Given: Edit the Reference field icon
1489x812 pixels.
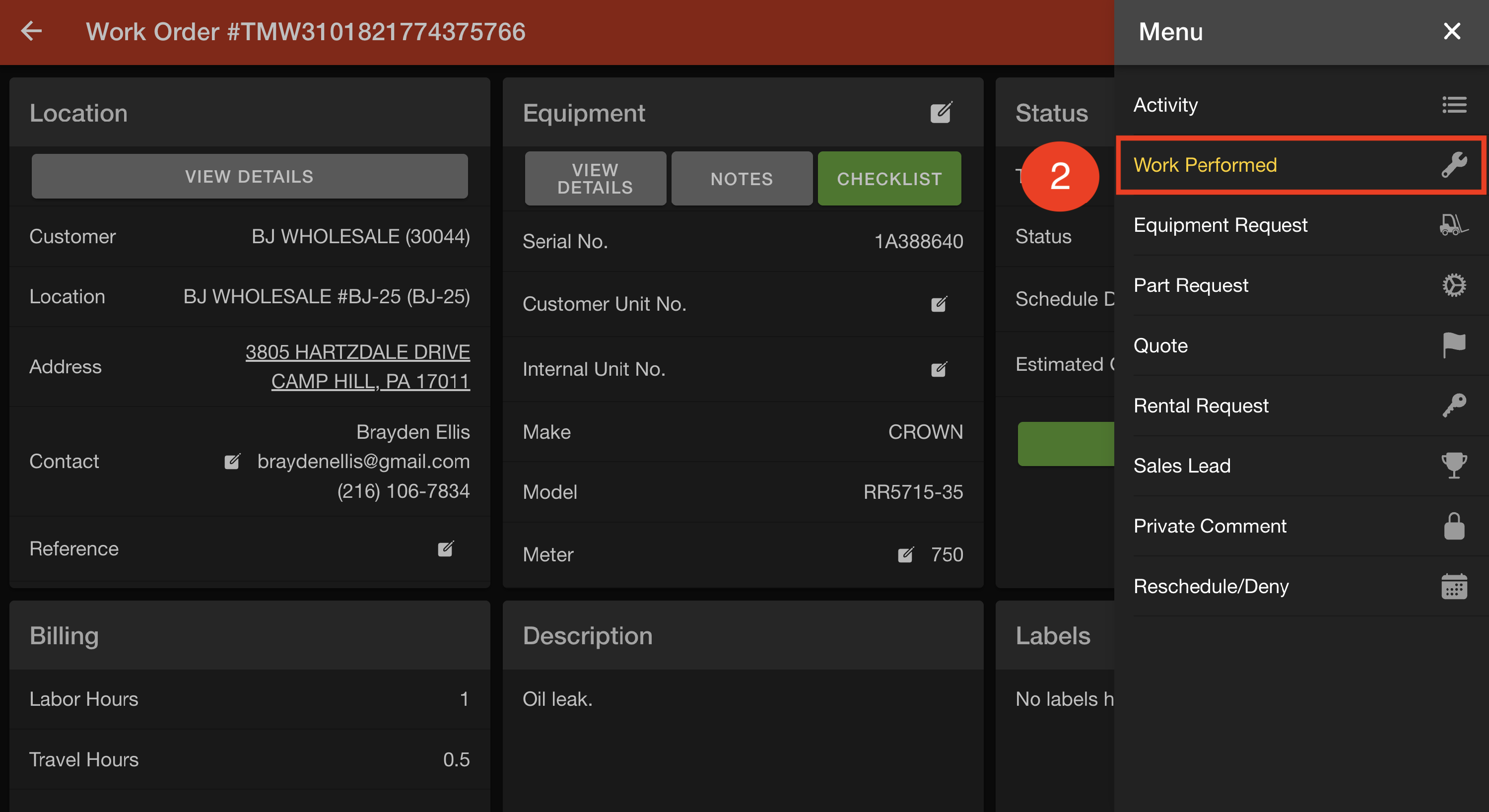Looking at the screenshot, I should tap(445, 548).
